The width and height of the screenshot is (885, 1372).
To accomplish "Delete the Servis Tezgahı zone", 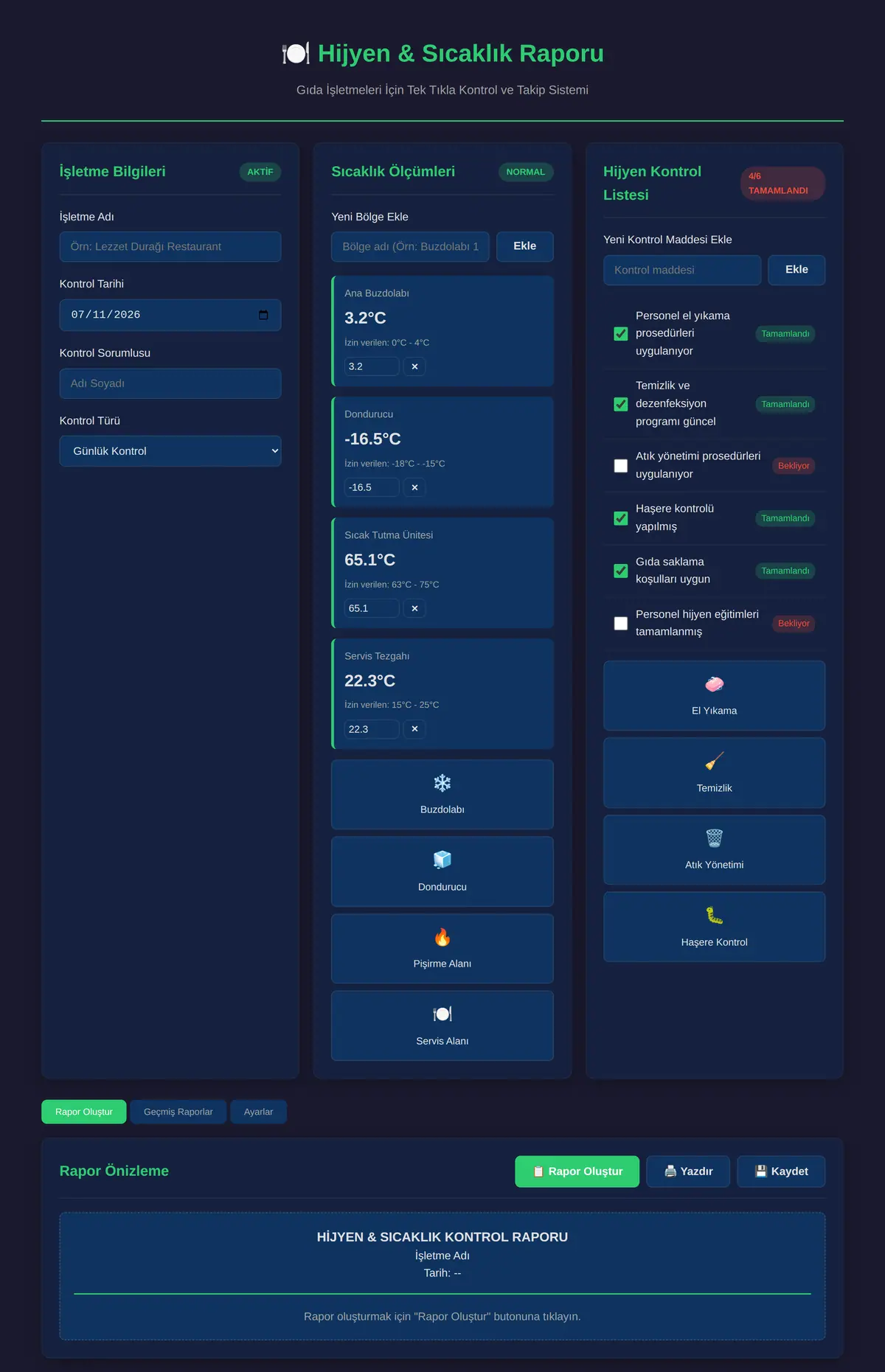I will pos(414,729).
